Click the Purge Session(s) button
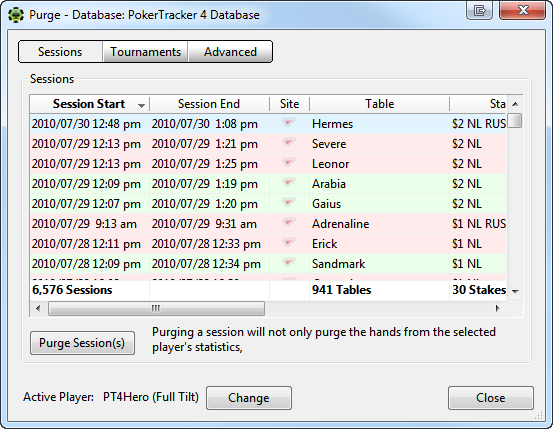Screen dimensions: 553x429 point(82,343)
